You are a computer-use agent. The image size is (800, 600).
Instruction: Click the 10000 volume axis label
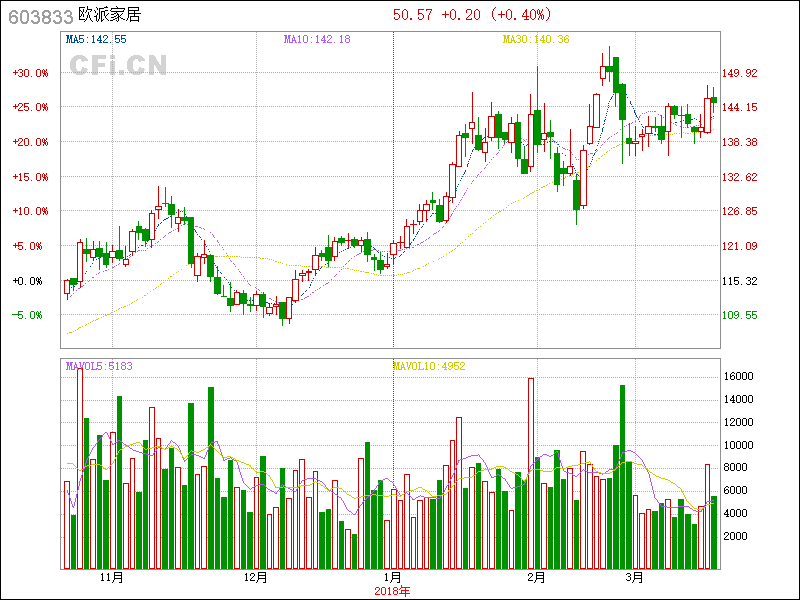coord(739,445)
